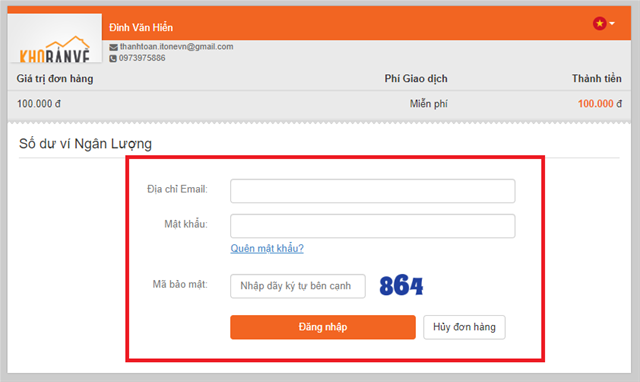Click the Đăng nhập button
Image resolution: width=640 pixels, height=382 pixels.
323,327
